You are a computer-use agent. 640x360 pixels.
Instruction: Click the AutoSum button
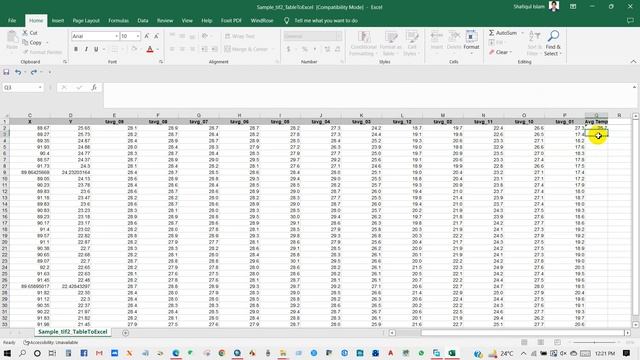[x=503, y=33]
